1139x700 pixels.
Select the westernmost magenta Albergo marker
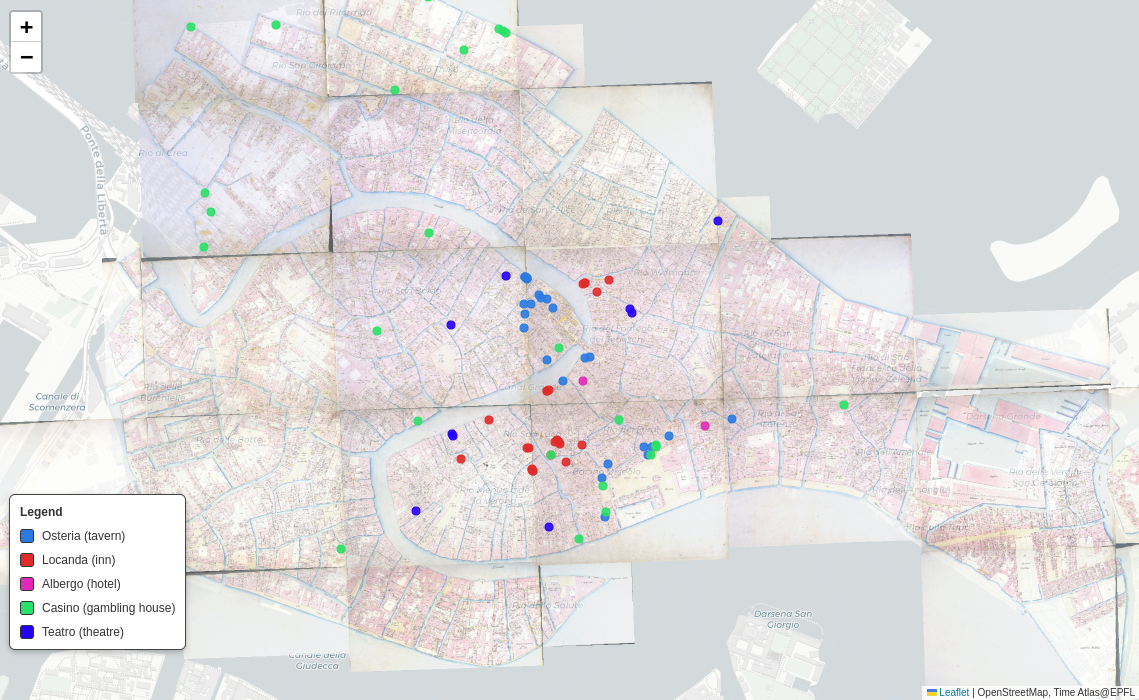point(583,381)
